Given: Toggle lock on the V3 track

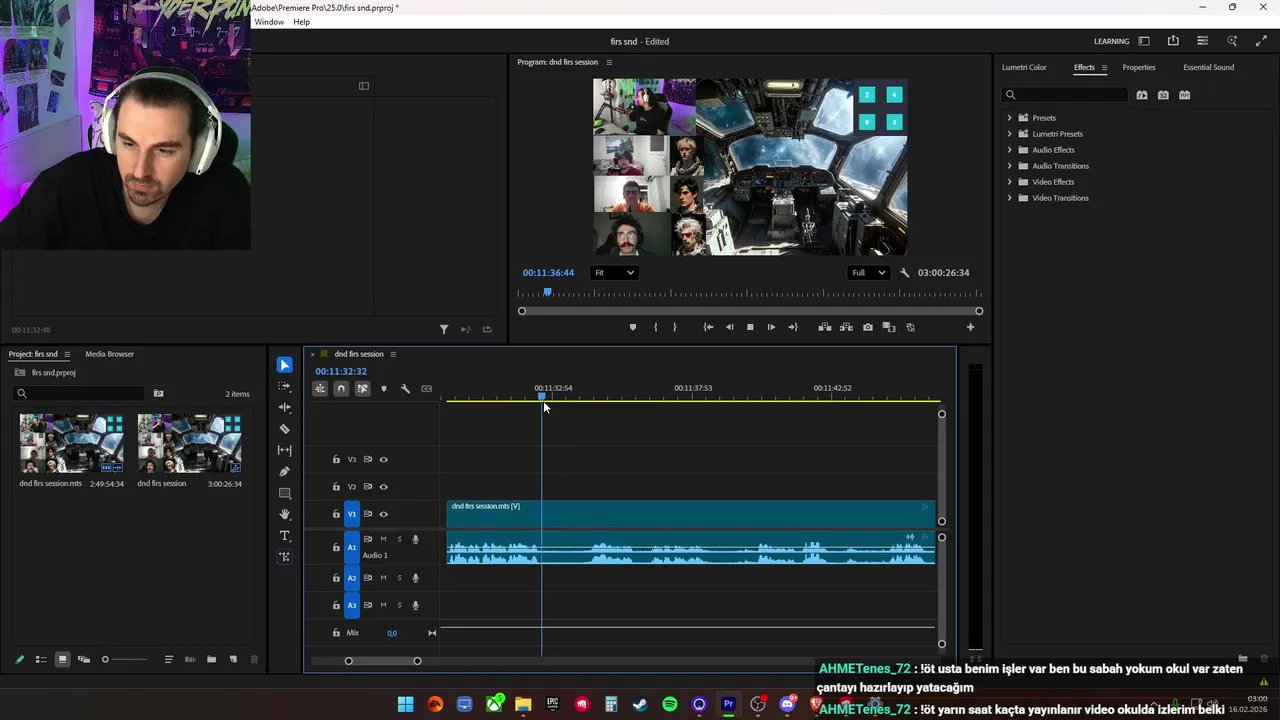Looking at the screenshot, I should coord(336,460).
